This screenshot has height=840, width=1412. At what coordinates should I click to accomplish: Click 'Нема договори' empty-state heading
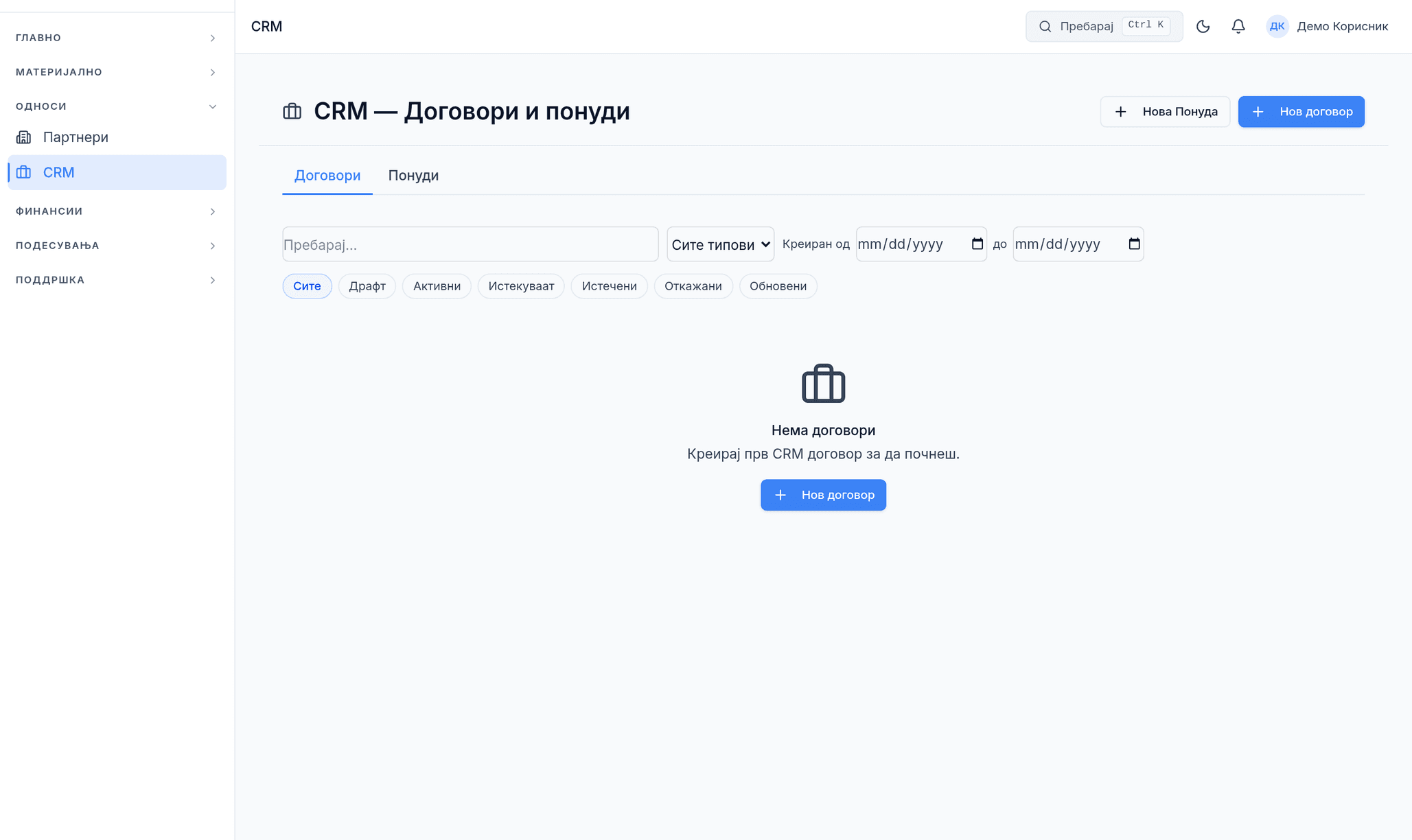823,430
